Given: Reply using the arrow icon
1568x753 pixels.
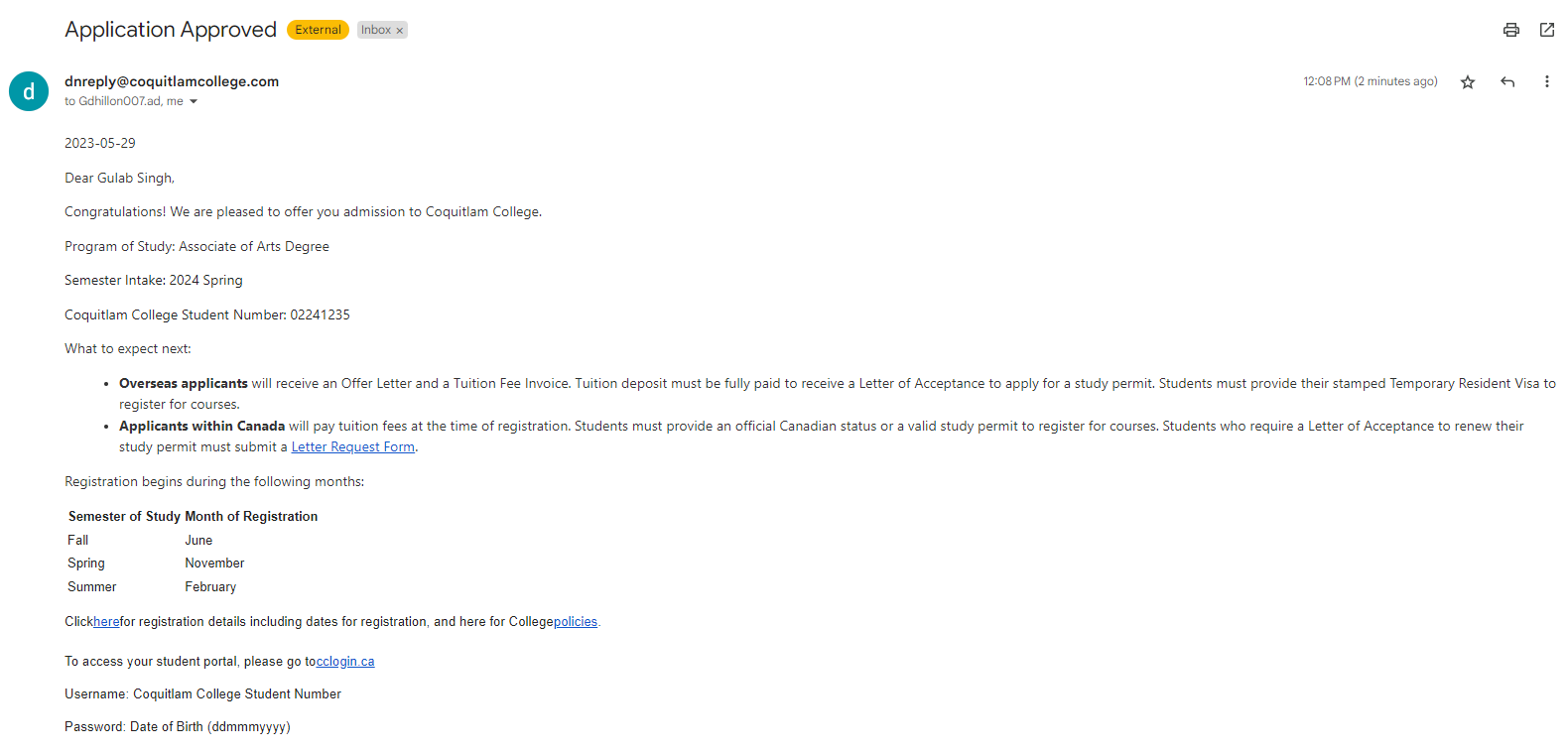Looking at the screenshot, I should 1507,82.
